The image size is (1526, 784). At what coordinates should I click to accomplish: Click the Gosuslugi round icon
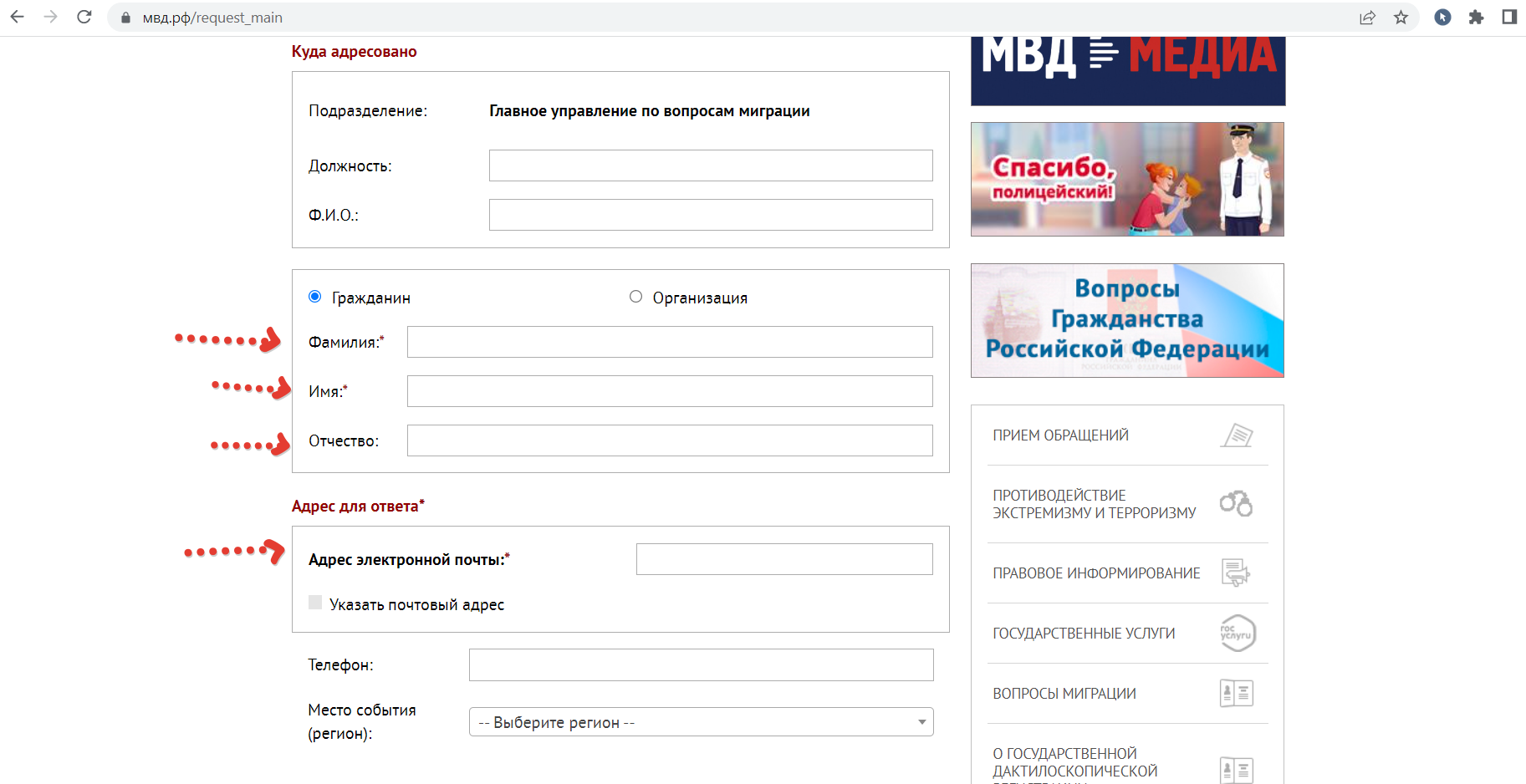(1238, 634)
